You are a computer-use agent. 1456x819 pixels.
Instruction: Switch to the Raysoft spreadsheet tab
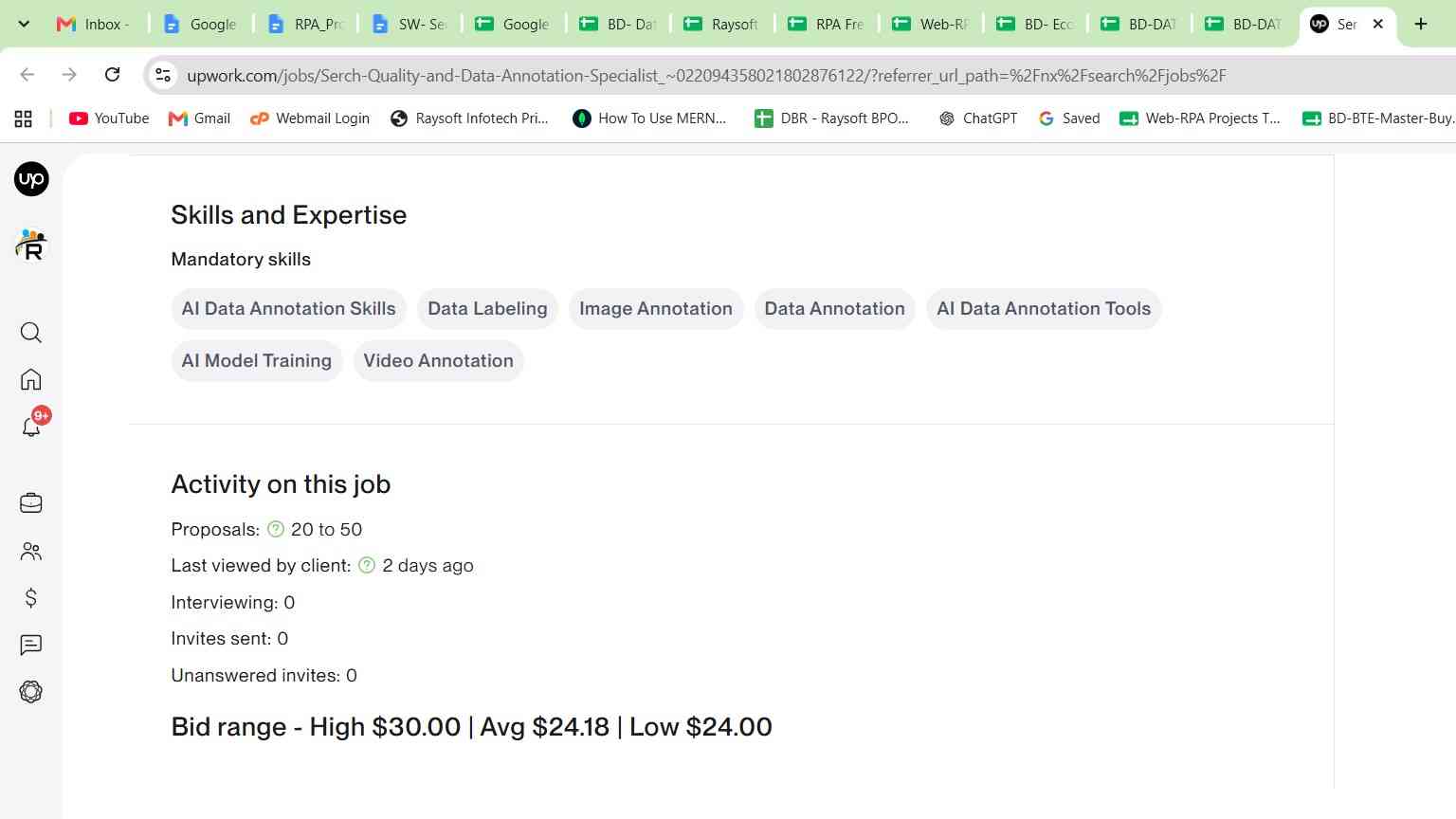coord(722,24)
